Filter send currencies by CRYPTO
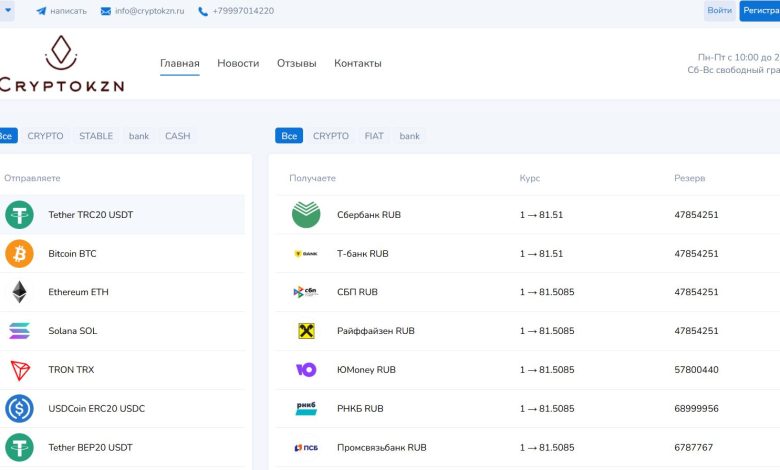Image resolution: width=780 pixels, height=470 pixels. pos(45,136)
